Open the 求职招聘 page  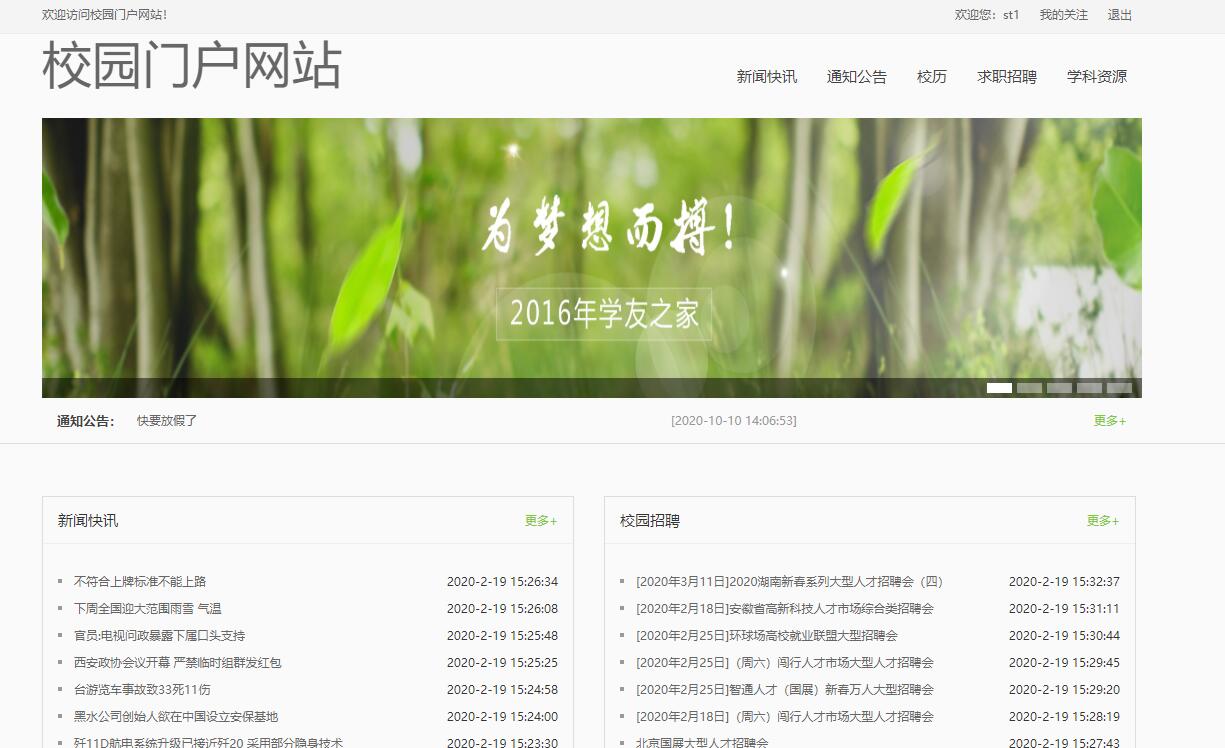tap(1005, 77)
